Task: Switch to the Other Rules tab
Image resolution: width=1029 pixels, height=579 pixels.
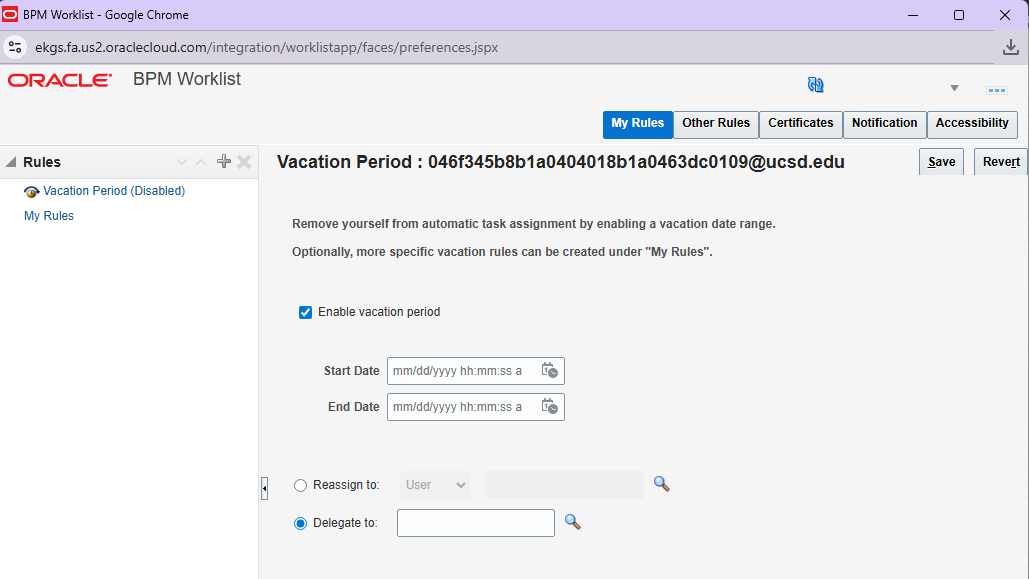Action: click(715, 124)
